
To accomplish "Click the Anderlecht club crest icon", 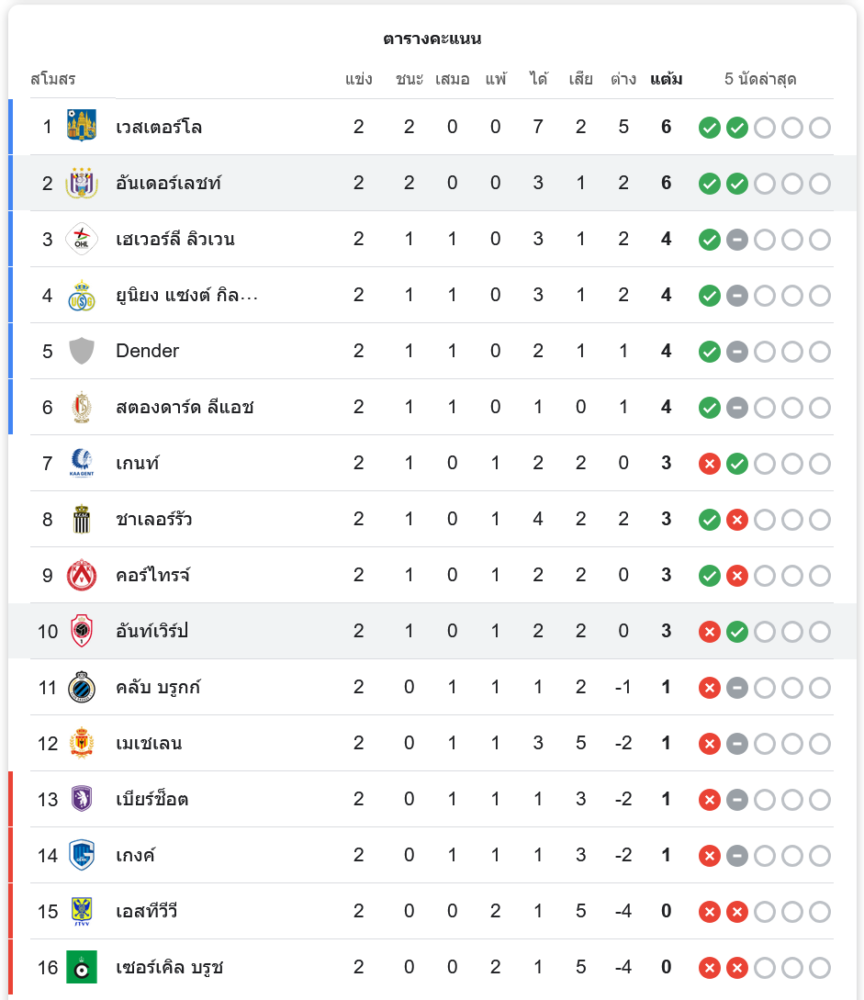I will pos(81,183).
